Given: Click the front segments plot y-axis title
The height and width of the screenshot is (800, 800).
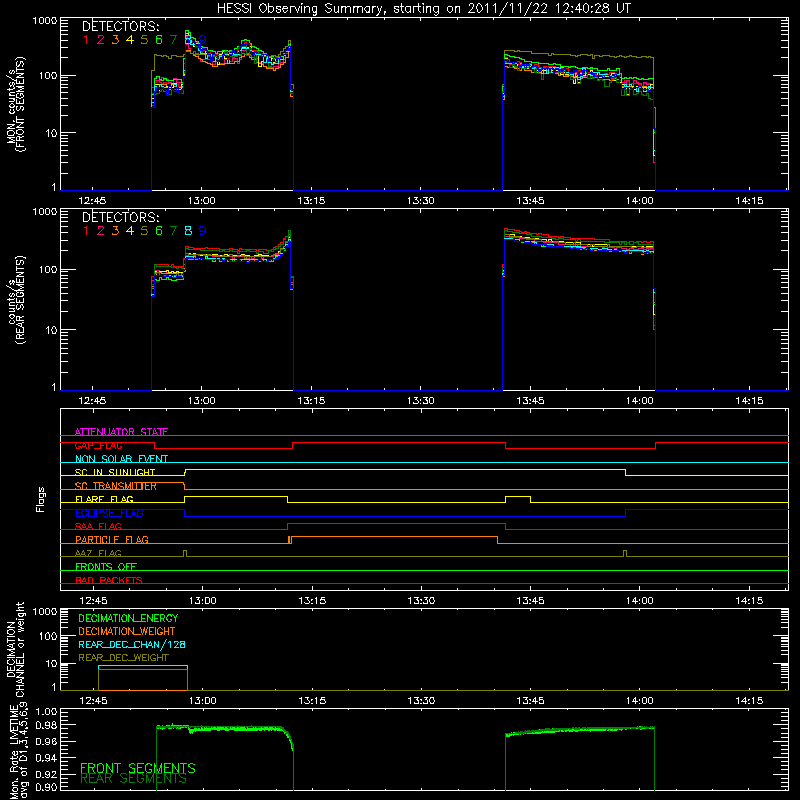Looking at the screenshot, I should (15, 104).
